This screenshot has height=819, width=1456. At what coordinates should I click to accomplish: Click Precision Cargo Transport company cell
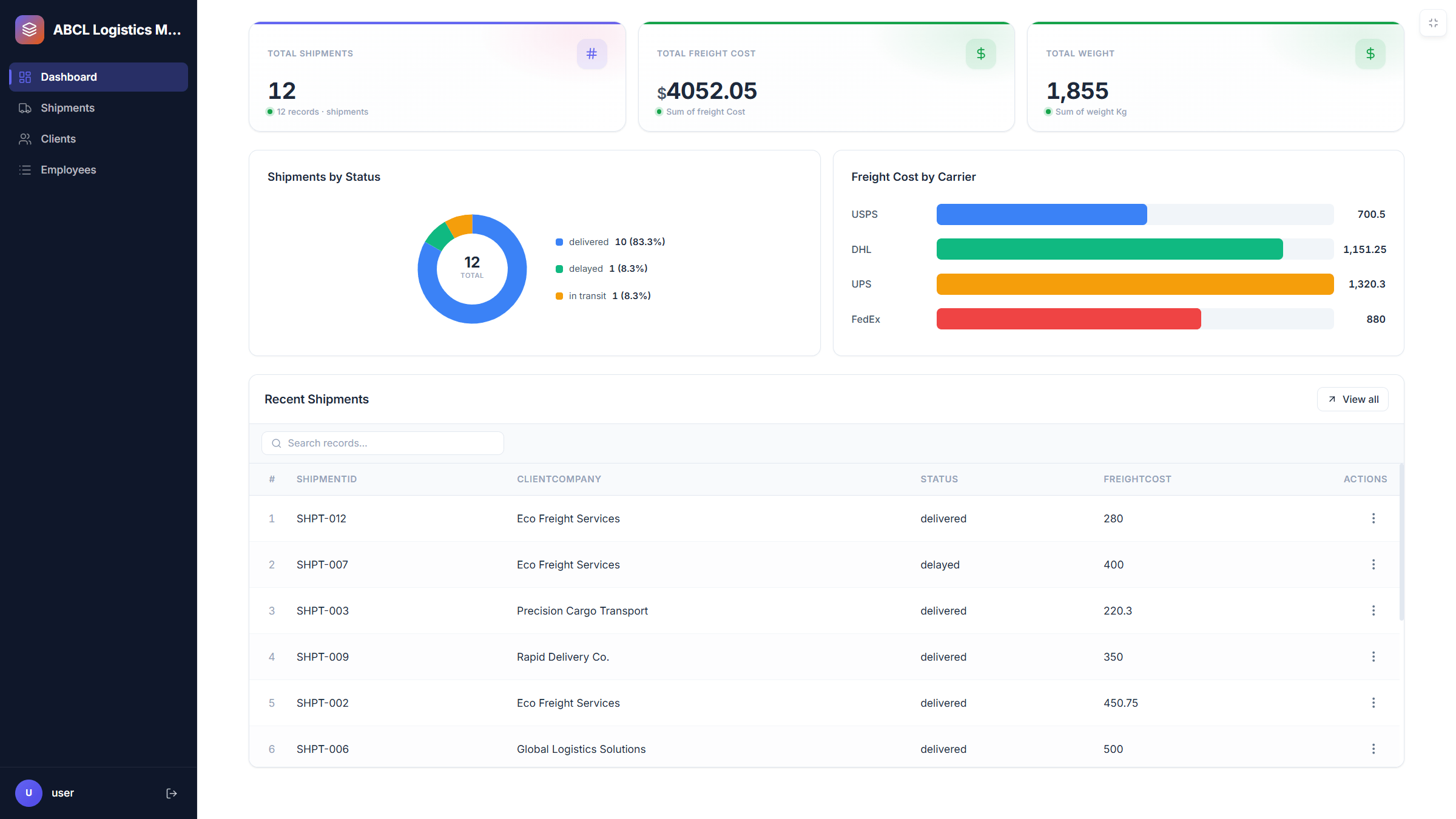coord(582,611)
